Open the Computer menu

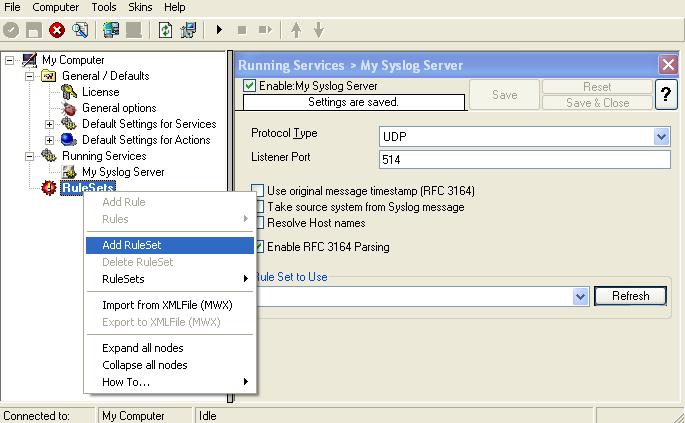[x=55, y=7]
